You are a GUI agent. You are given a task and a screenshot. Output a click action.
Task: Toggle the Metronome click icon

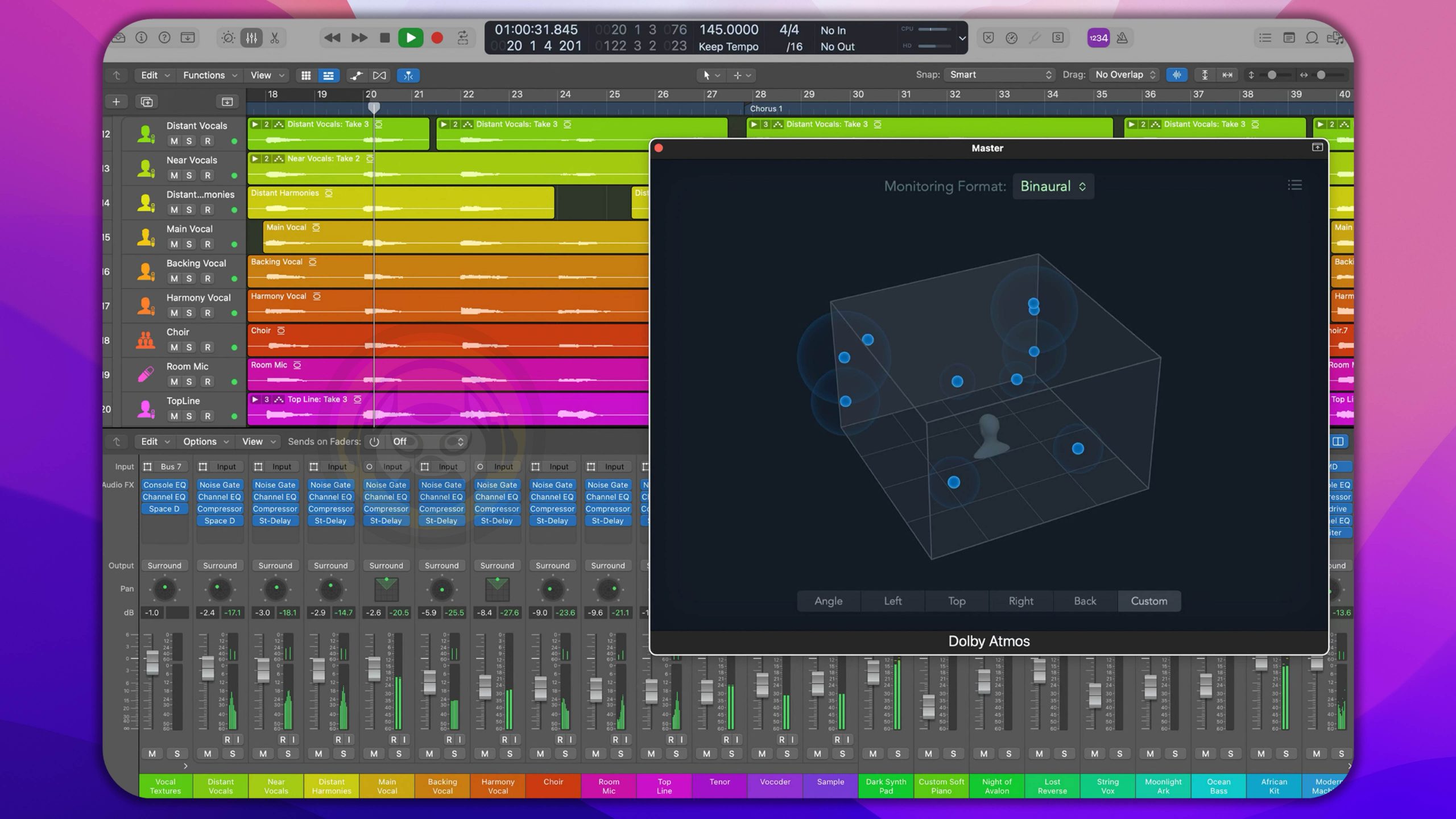1122,38
